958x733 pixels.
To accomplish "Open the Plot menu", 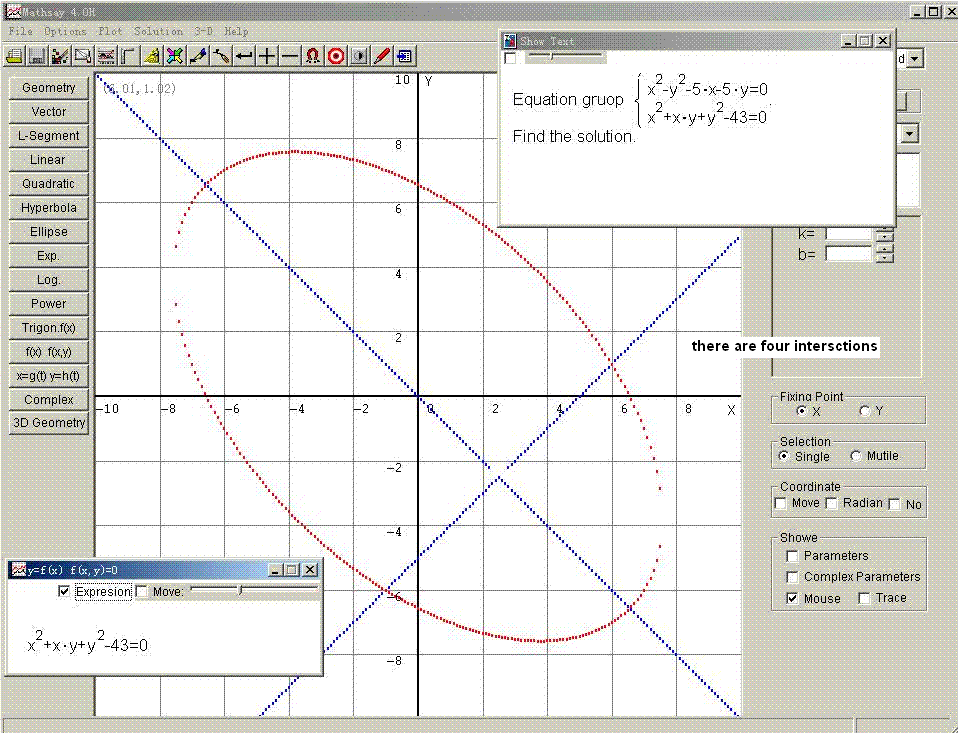I will pyautogui.click(x=111, y=31).
